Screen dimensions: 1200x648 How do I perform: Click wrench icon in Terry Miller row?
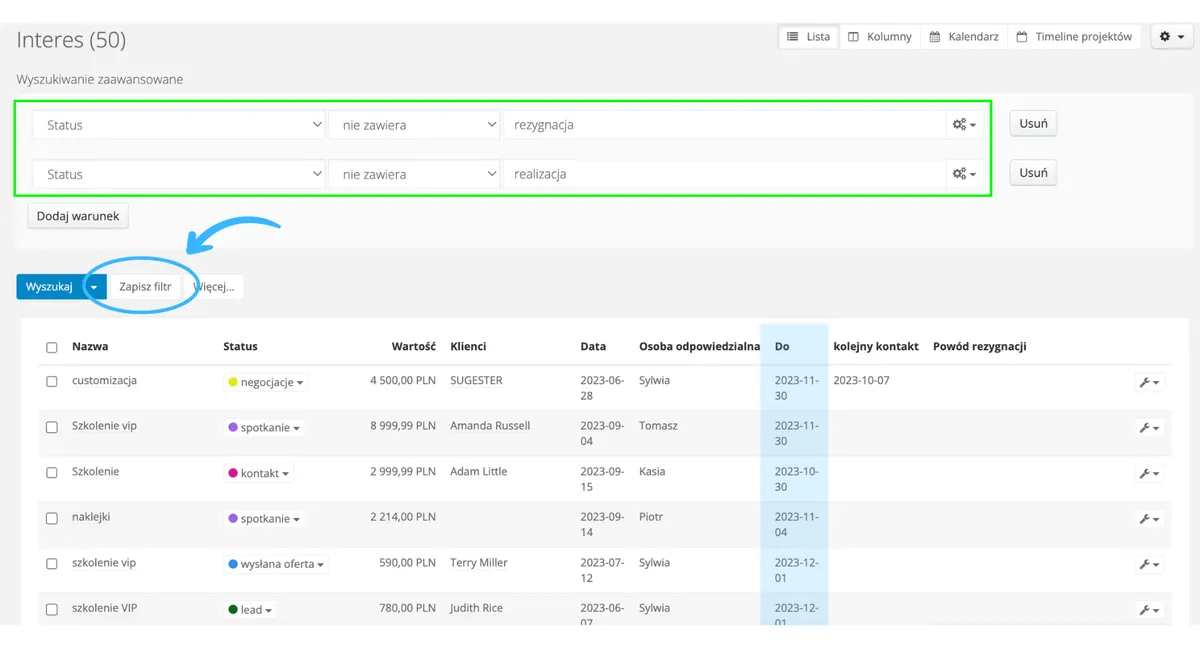pyautogui.click(x=1149, y=565)
